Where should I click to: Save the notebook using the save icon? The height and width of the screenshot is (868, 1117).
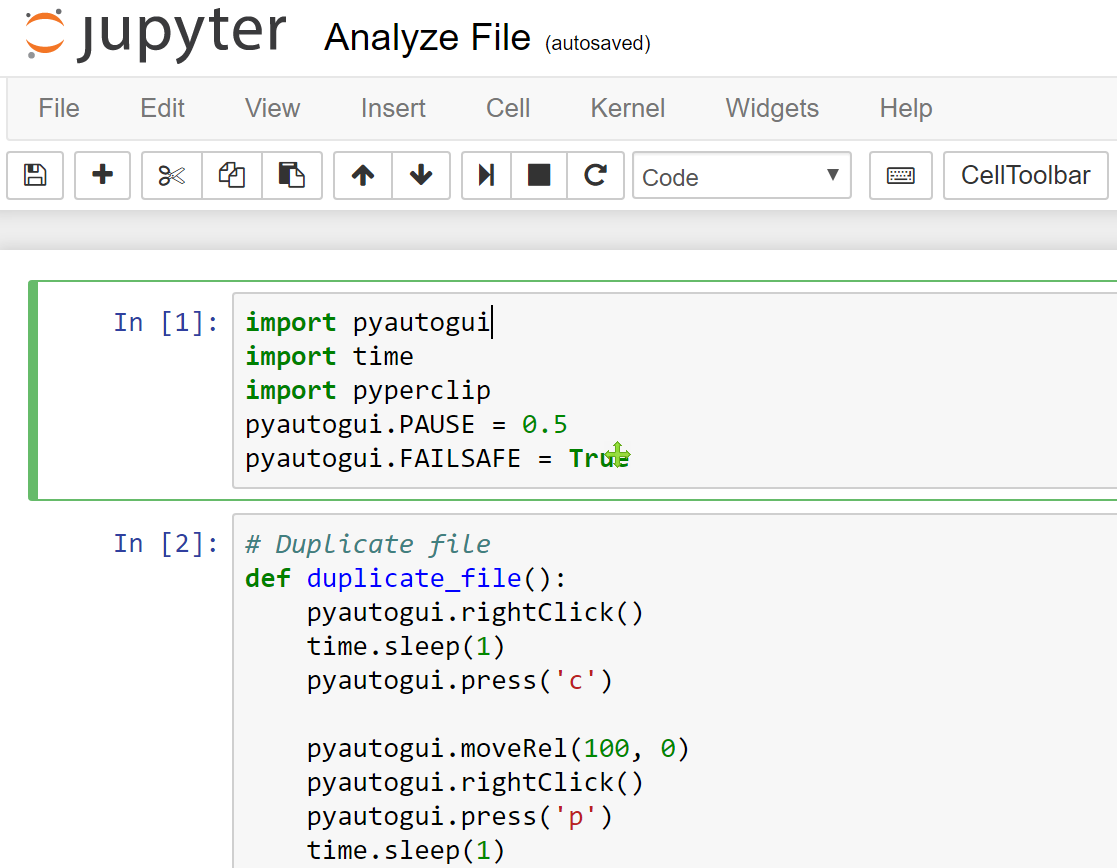coord(35,175)
